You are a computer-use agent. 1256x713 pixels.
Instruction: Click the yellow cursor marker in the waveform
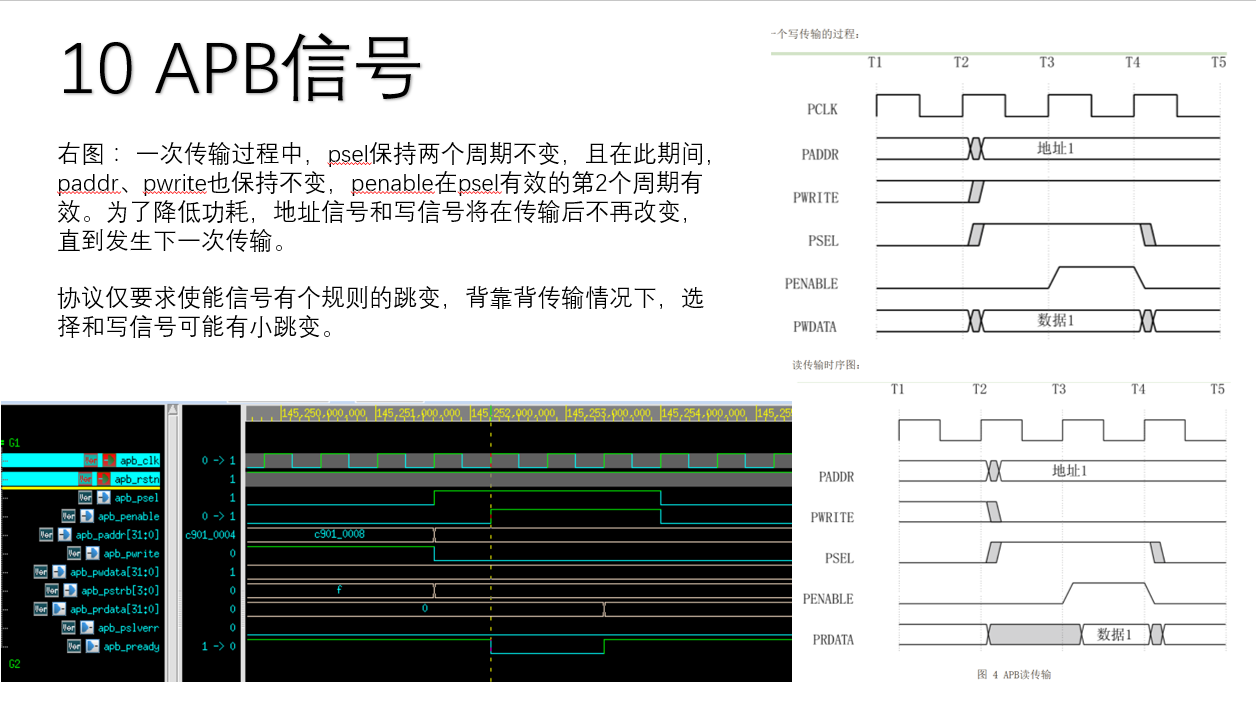coord(490,550)
